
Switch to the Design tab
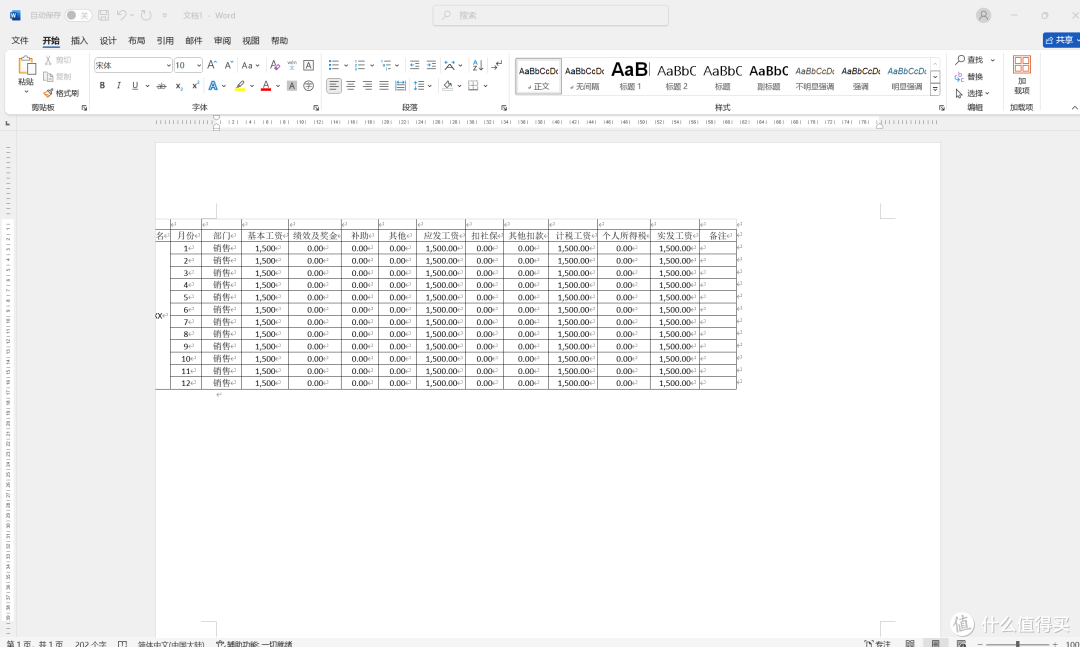tap(108, 41)
